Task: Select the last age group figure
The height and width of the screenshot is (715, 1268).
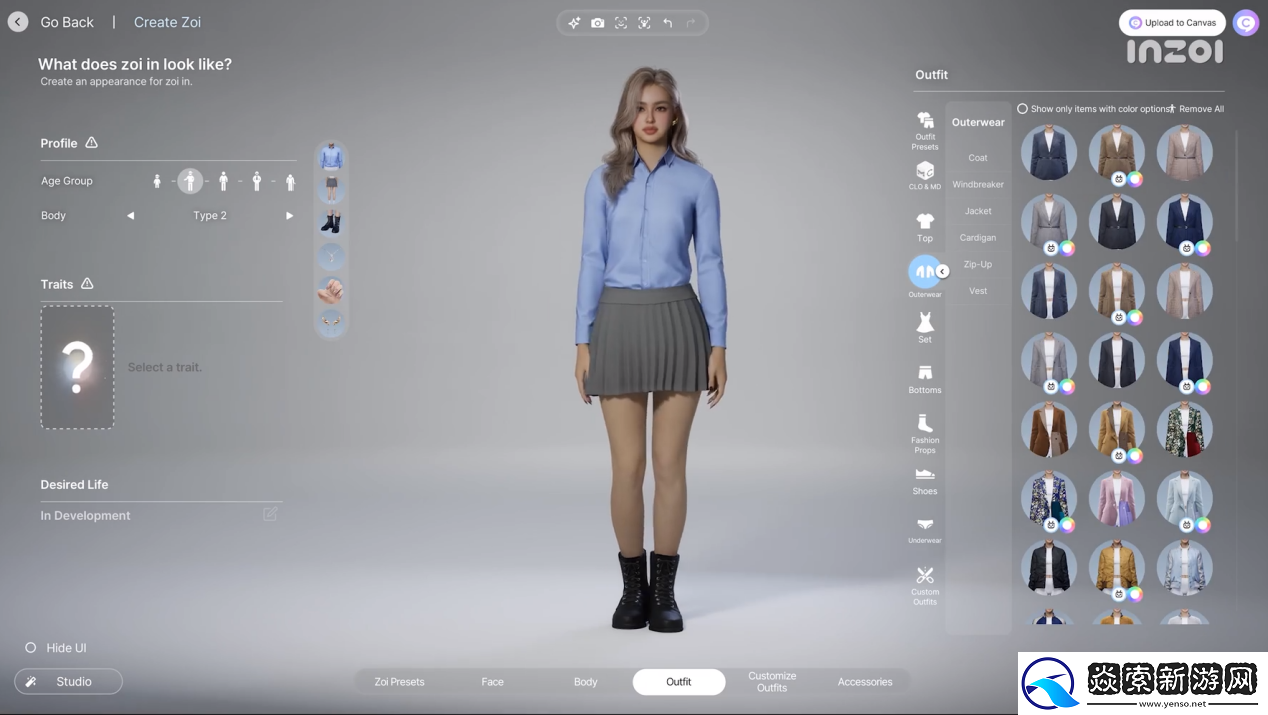Action: pyautogui.click(x=290, y=182)
